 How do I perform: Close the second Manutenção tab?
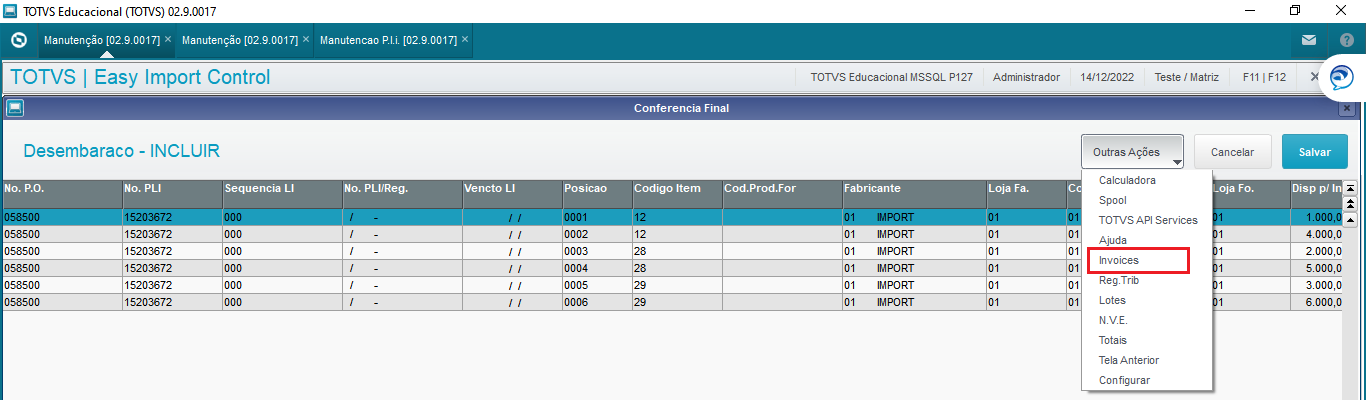[306, 39]
